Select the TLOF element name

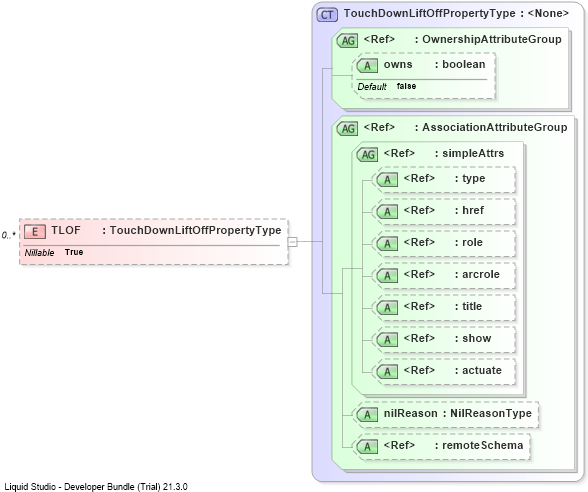click(66, 230)
